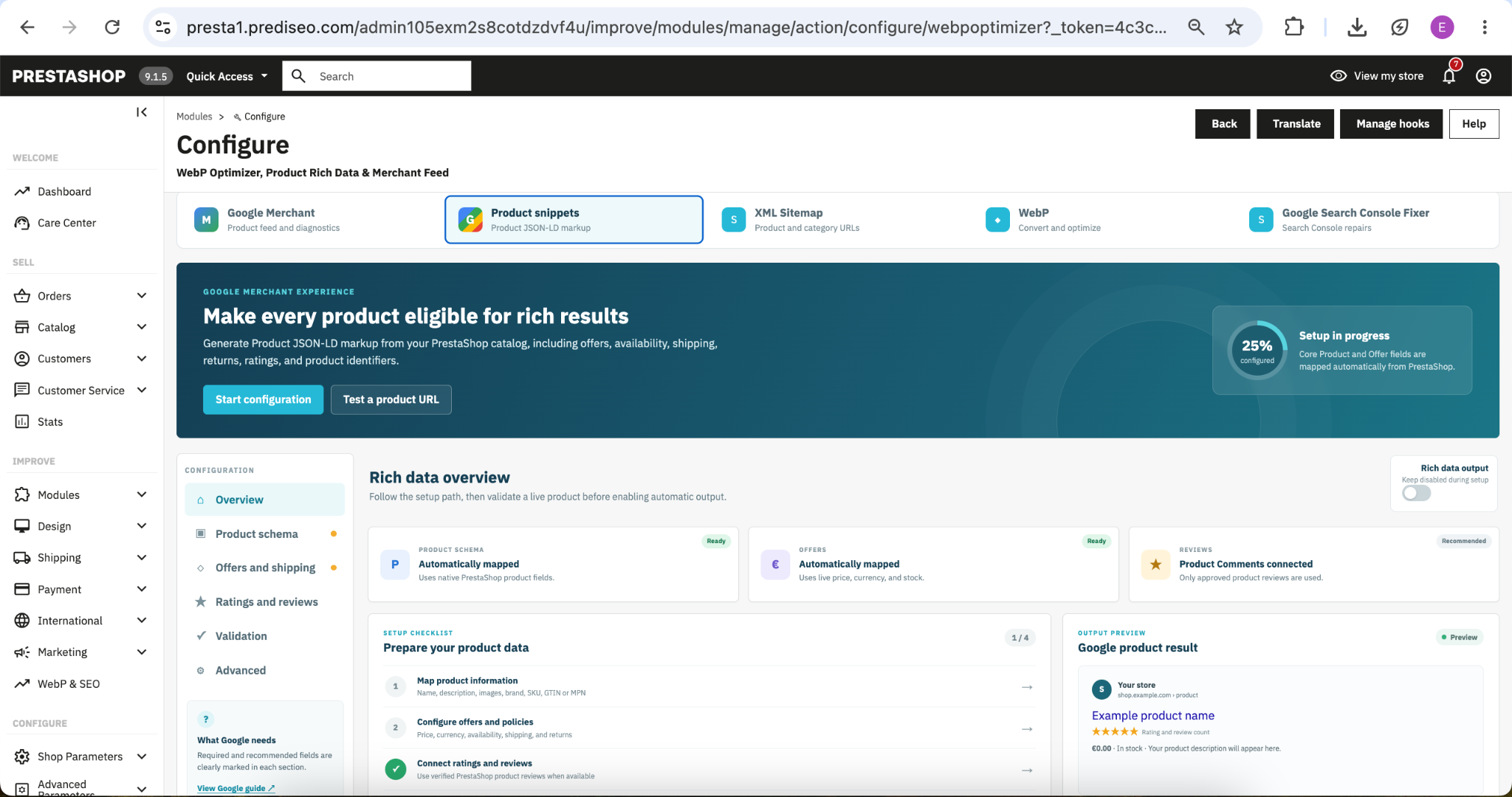Screen dimensions: 1512x797
Task: Click the arrow for Map product information
Action: pyautogui.click(x=1027, y=687)
